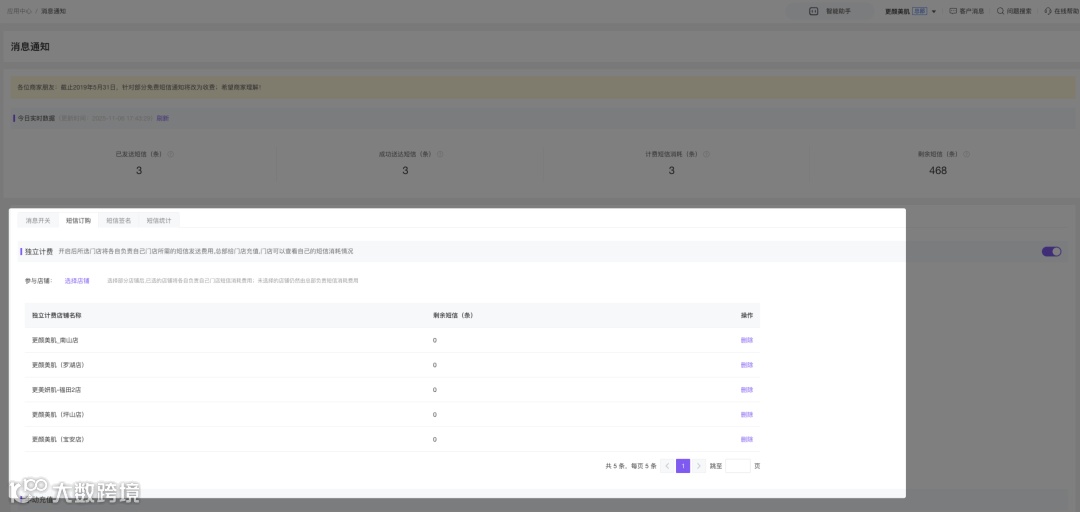Go to next page arrow in pagination
This screenshot has width=1080, height=512.
pyautogui.click(x=698, y=466)
